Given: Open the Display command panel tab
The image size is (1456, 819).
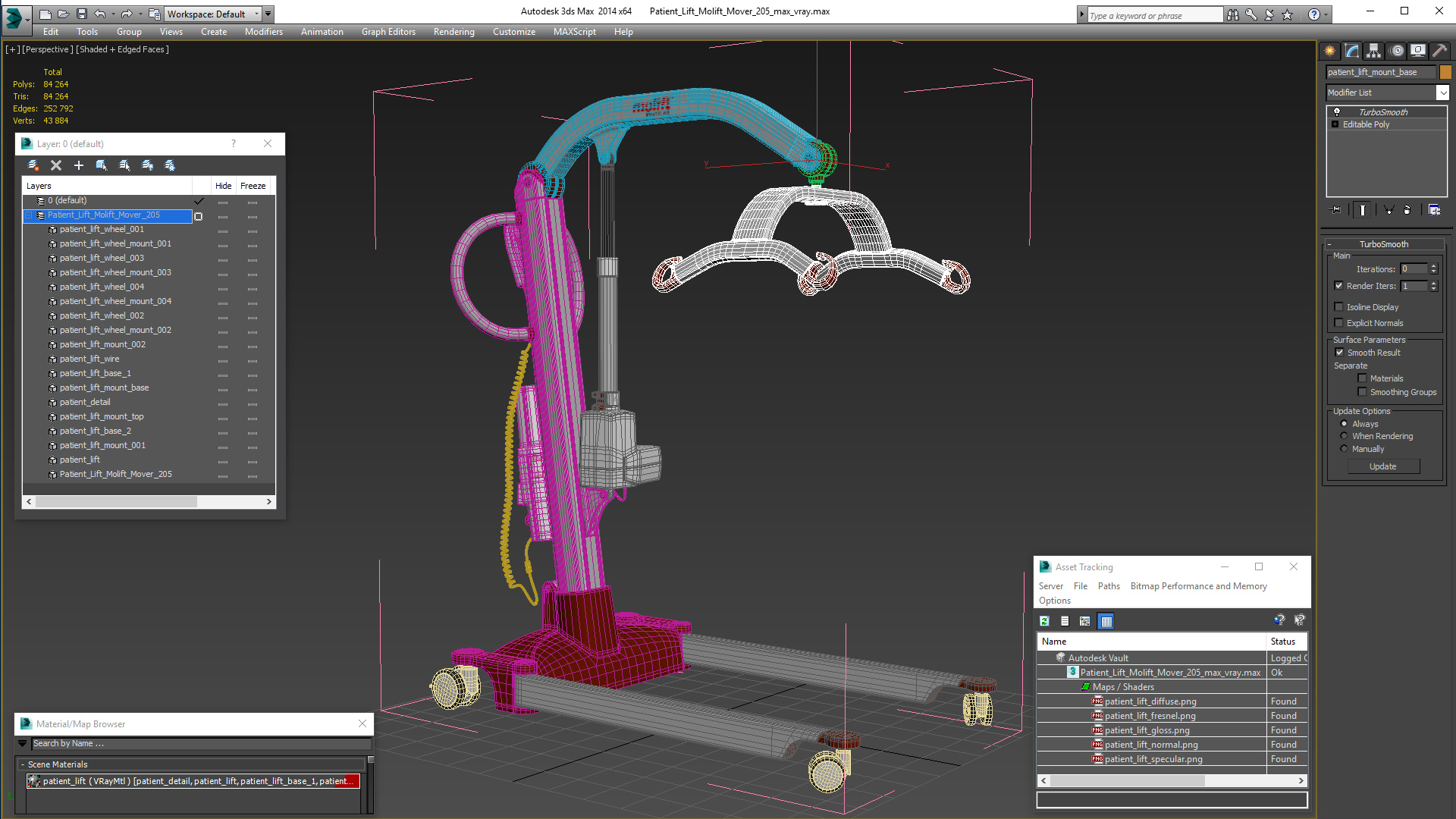Looking at the screenshot, I should pos(1417,51).
